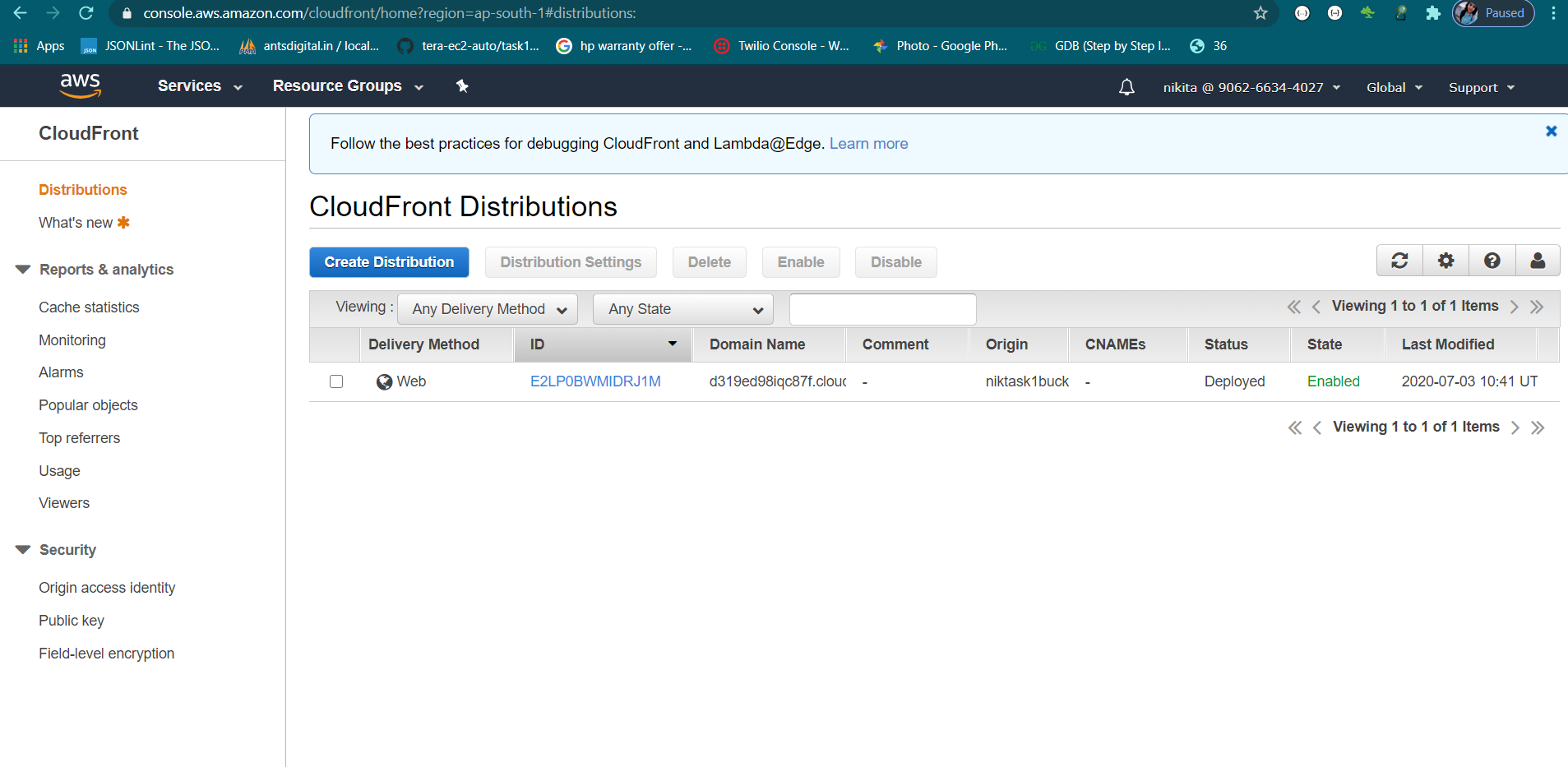Expand the Services menu
This screenshot has width=1568, height=767.
click(200, 85)
